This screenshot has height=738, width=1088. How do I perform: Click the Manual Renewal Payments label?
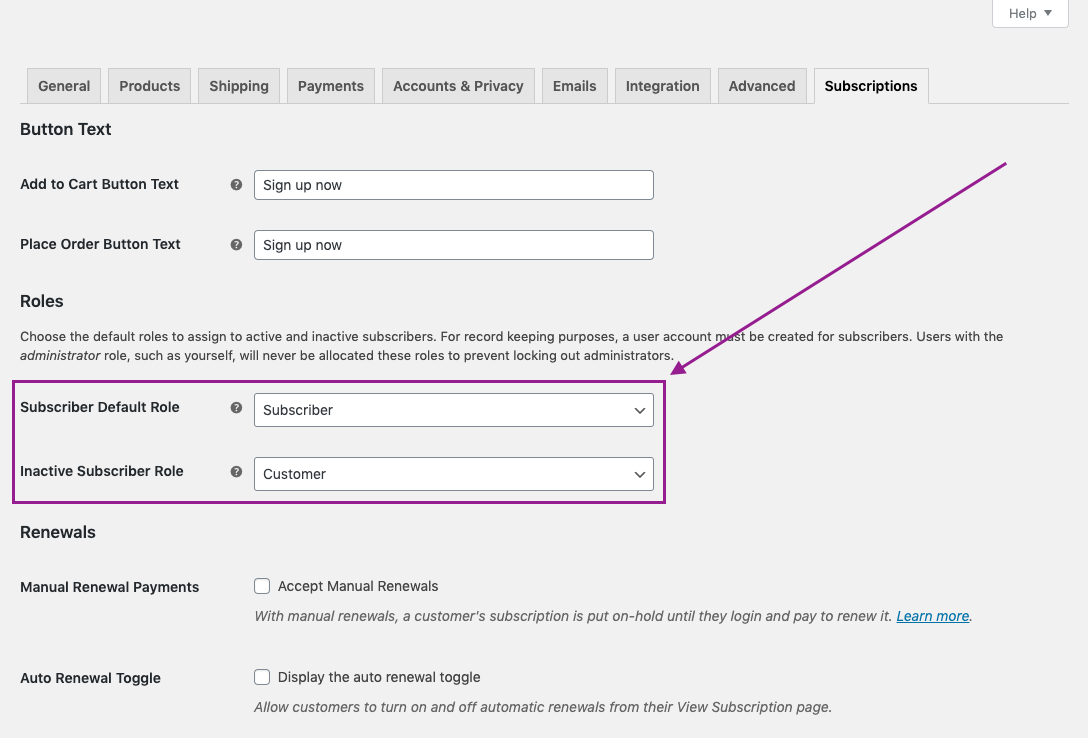point(110,587)
